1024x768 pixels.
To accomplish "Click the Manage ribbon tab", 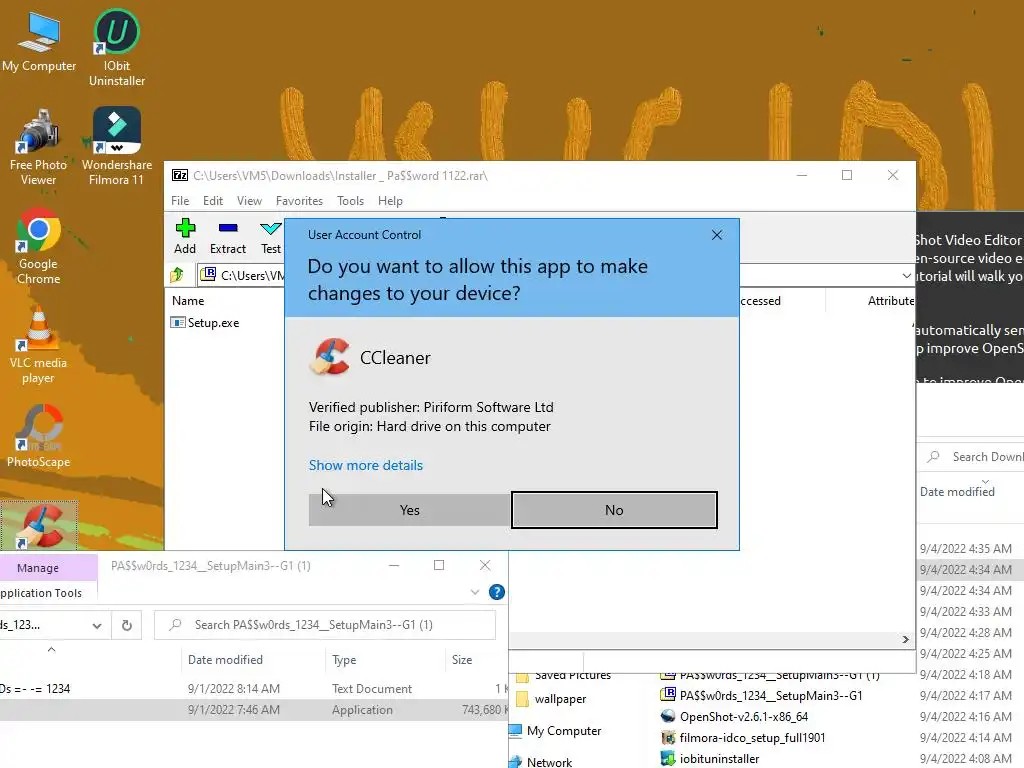I will [x=38, y=568].
